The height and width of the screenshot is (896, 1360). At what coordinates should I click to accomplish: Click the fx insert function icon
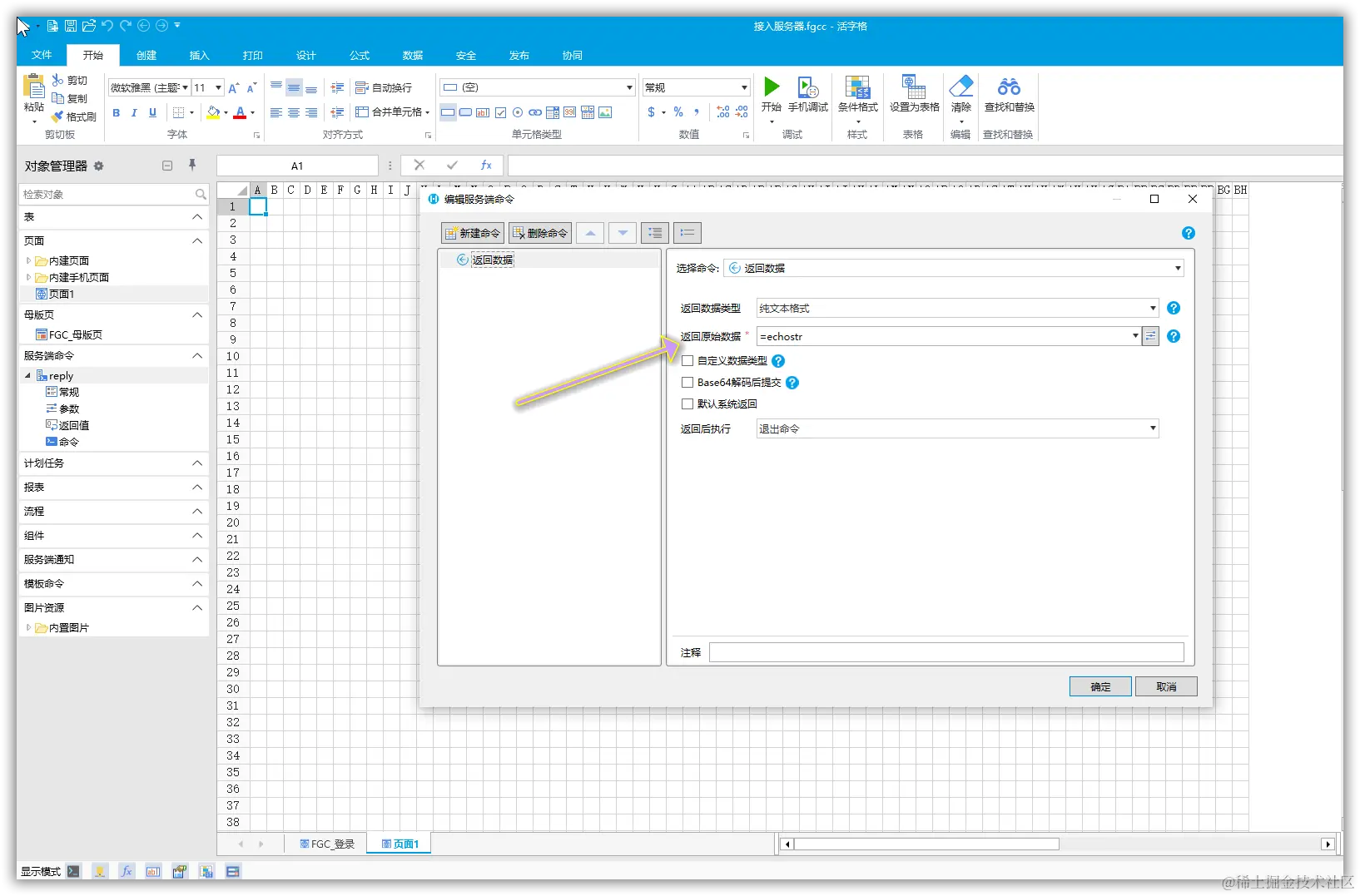pos(486,166)
